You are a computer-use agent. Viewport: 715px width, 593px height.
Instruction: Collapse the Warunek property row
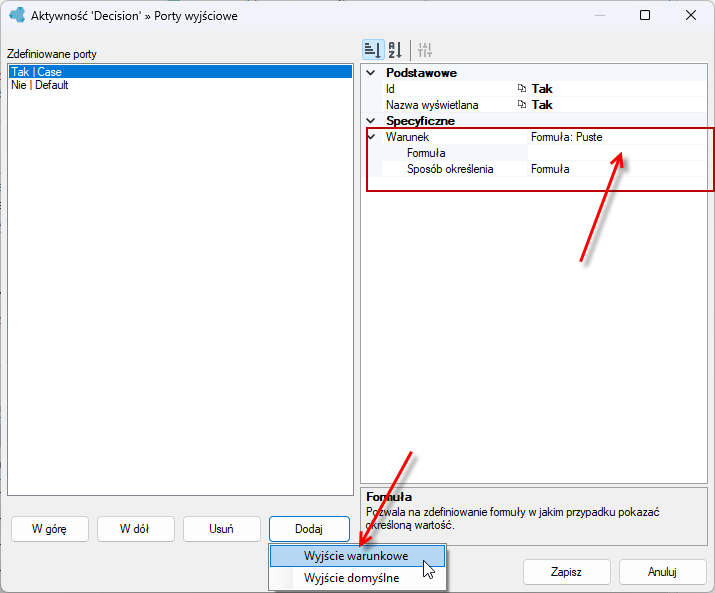372,136
